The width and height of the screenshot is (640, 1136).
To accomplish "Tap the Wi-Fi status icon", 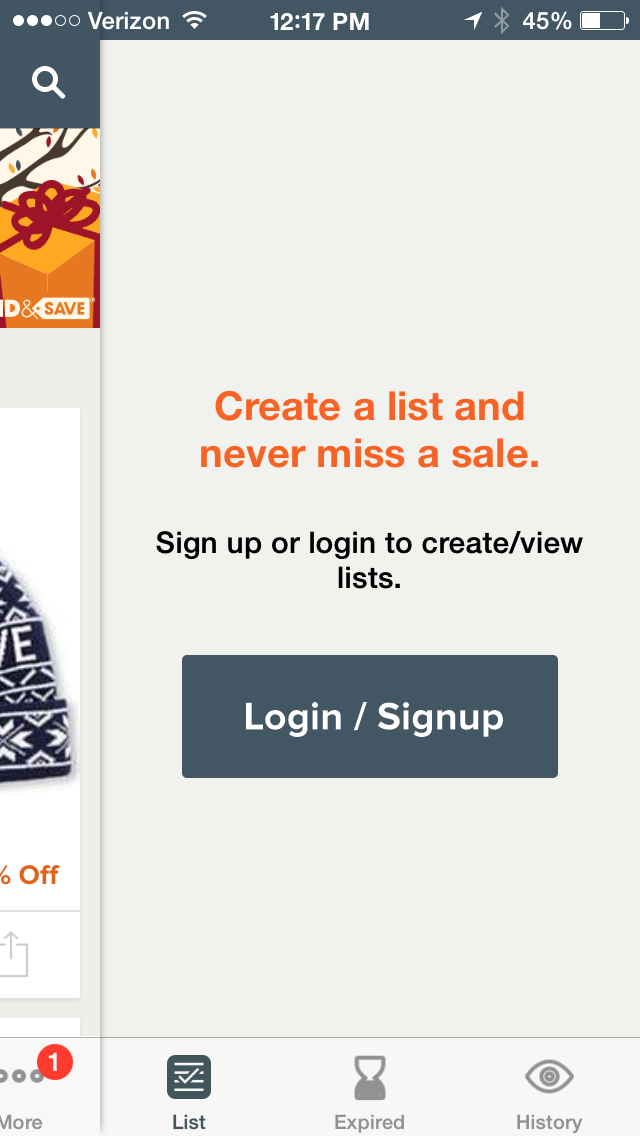I will pos(194,20).
